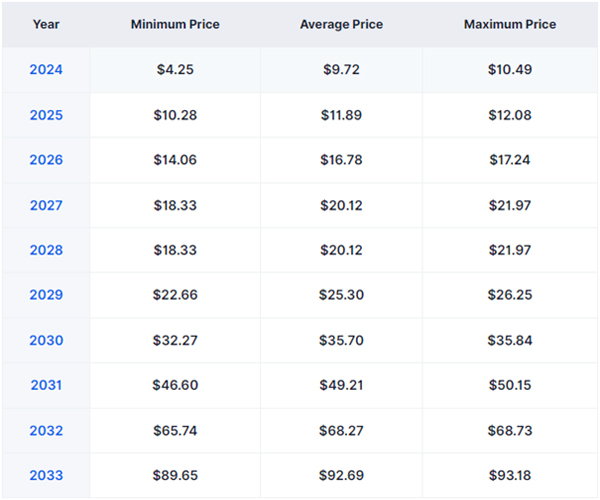Select the $93.18 maximum price cell
The image size is (600, 500).
(510, 475)
